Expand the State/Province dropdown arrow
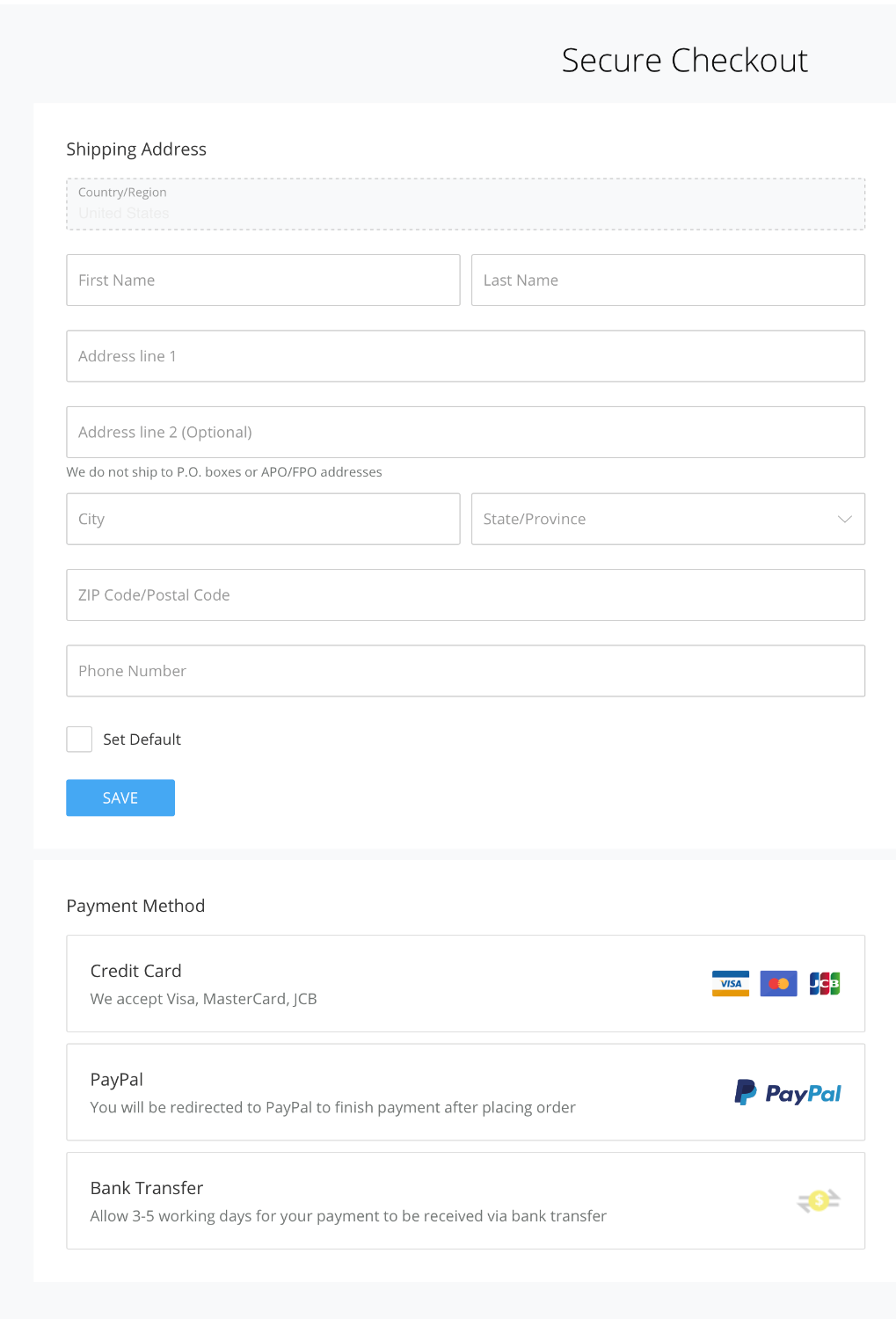Image resolution: width=896 pixels, height=1319 pixels. tap(844, 519)
